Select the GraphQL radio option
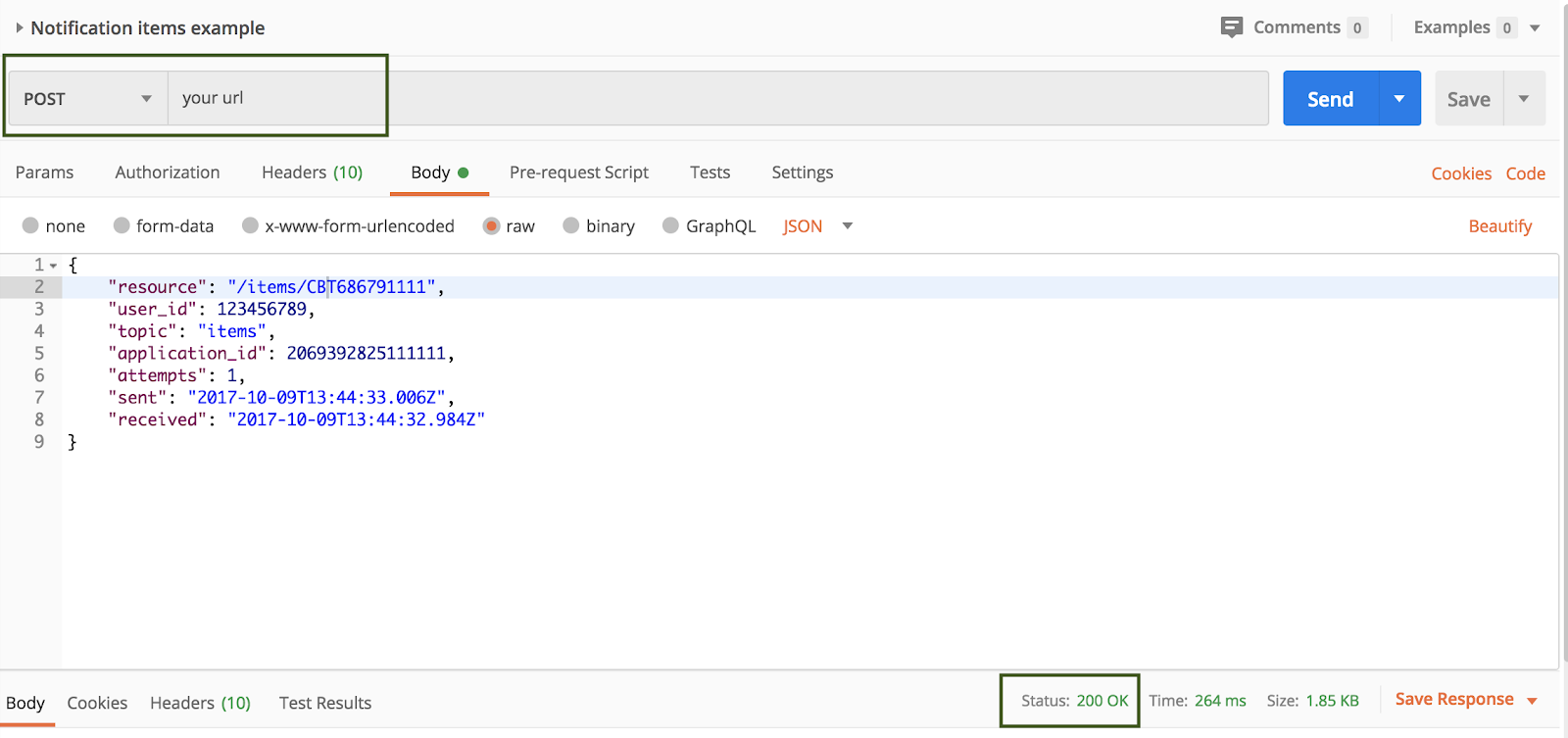This screenshot has width=1568, height=738. 670,225
